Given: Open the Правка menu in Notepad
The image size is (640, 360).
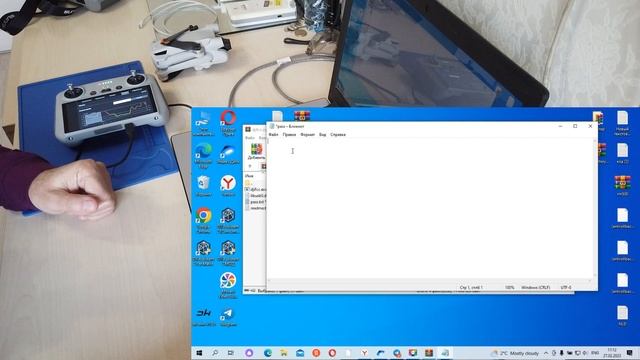Looking at the screenshot, I should (289, 134).
